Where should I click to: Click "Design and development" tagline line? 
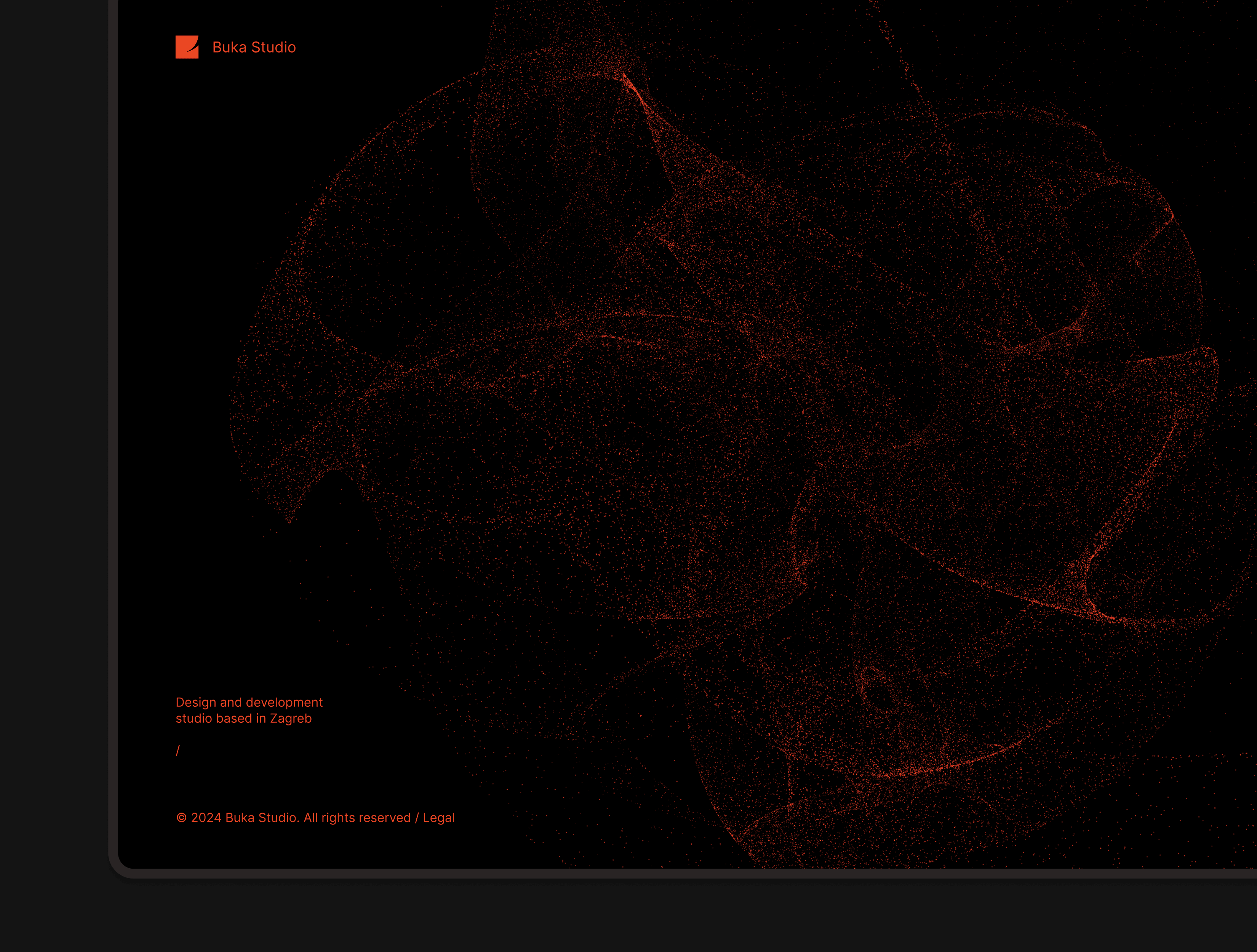(x=249, y=702)
